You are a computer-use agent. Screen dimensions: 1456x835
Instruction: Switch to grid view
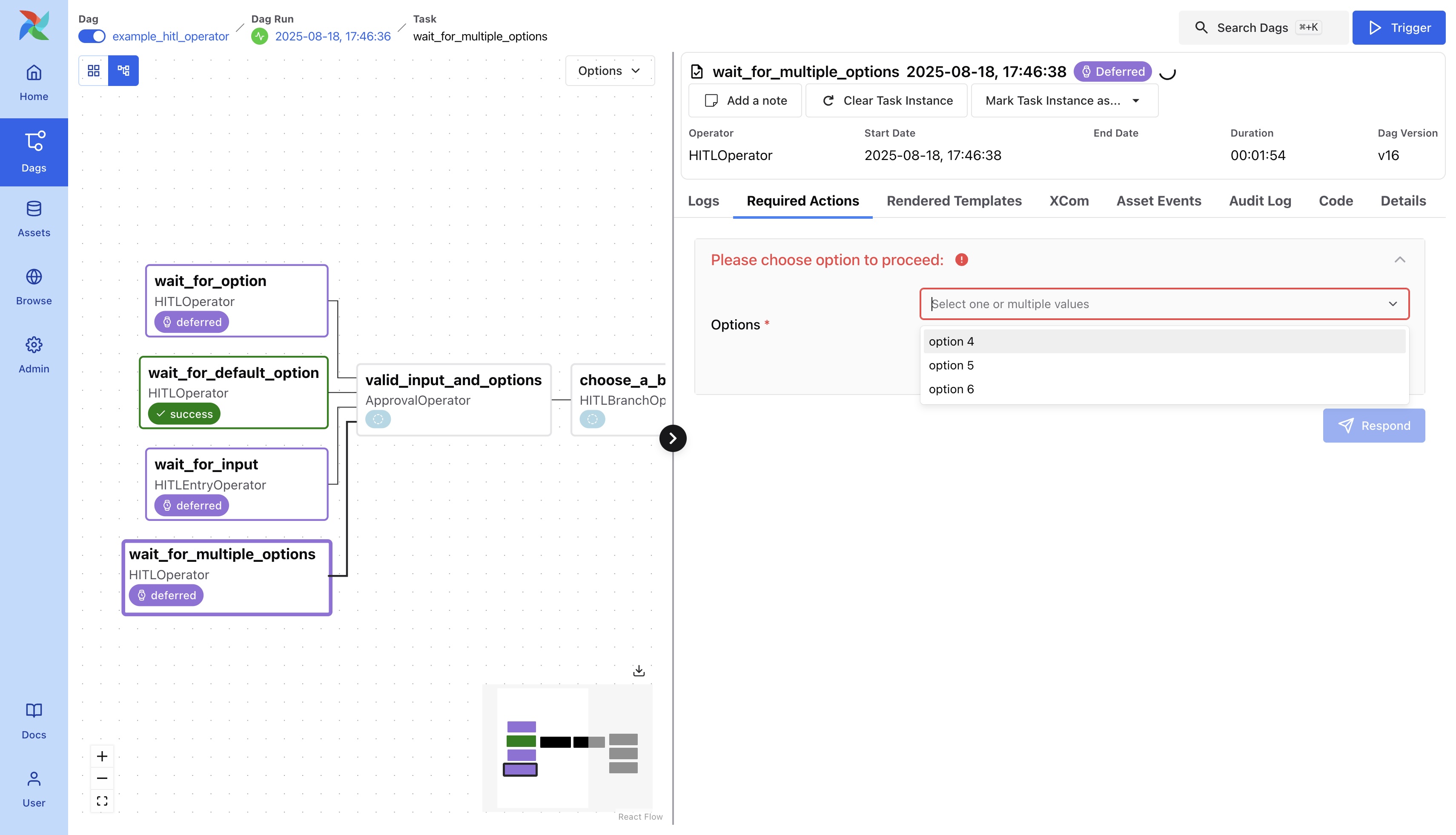point(94,71)
